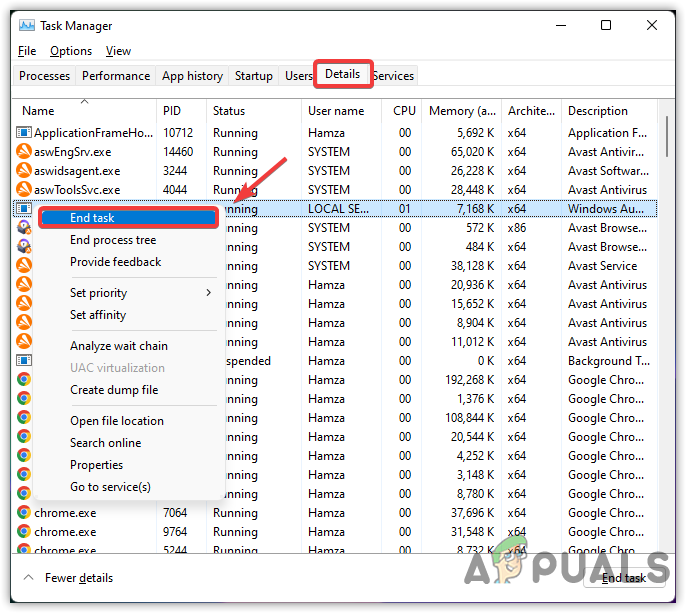This screenshot has width=686, height=613.
Task: Maximize the Task Manager window
Action: [606, 25]
